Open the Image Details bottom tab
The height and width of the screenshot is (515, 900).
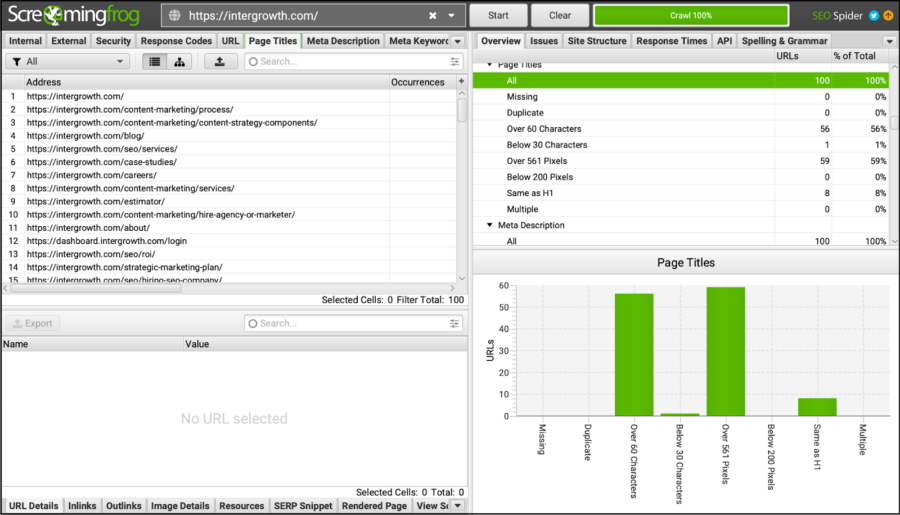coord(180,506)
